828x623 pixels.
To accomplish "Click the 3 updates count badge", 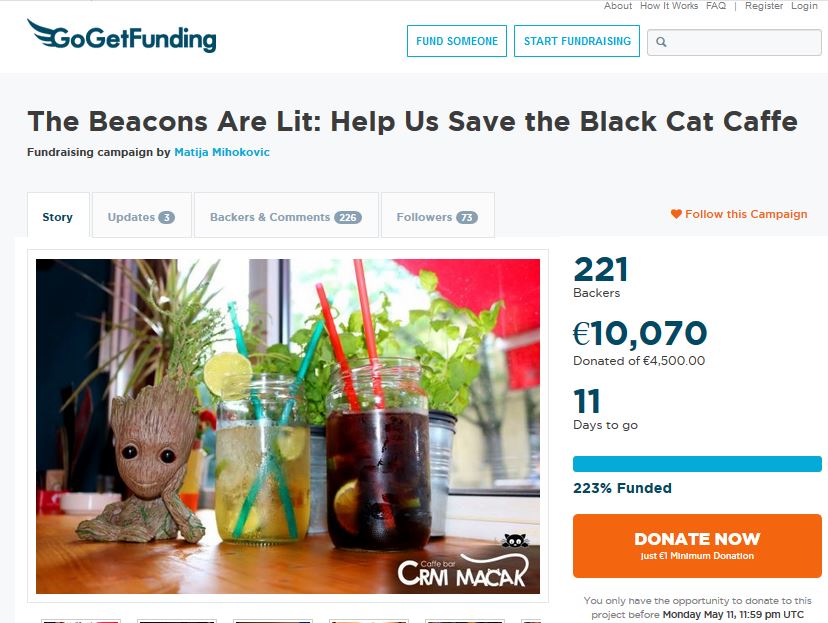I will click(166, 218).
